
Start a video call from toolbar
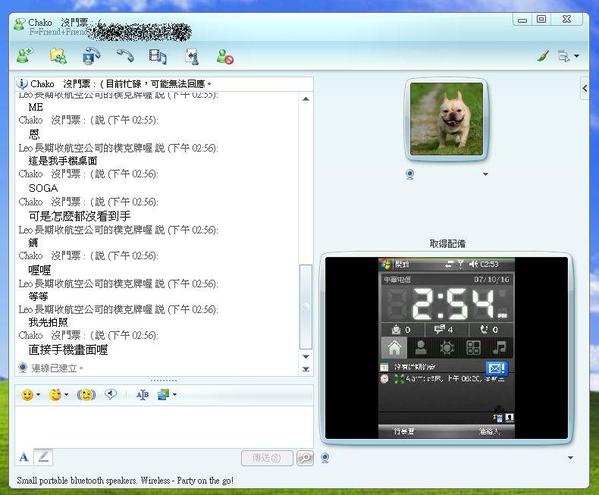[91, 57]
